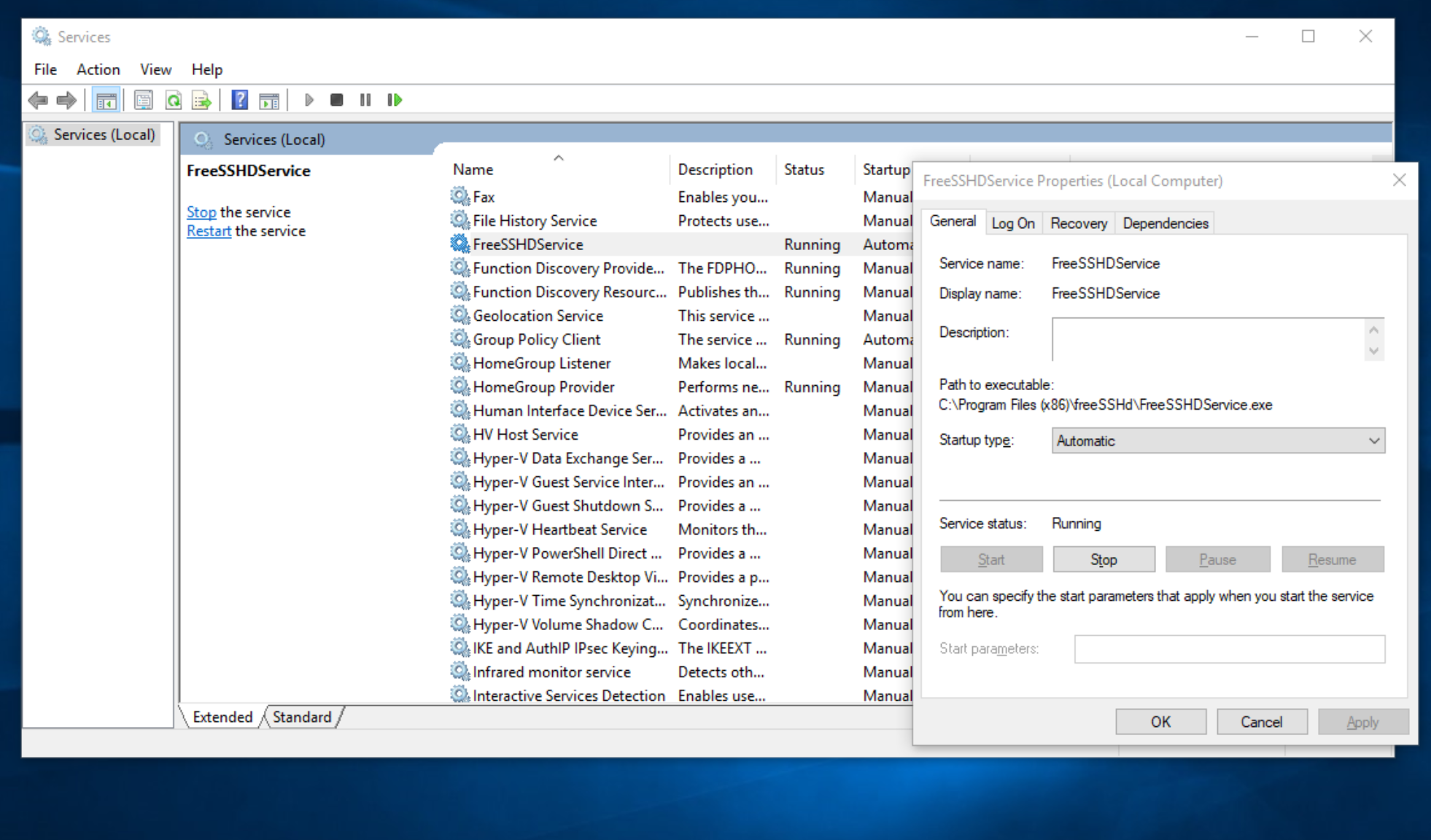Select the Hyper-V Volume Shadow Copy row
Screen dimensions: 1431x840
tap(679, 624)
